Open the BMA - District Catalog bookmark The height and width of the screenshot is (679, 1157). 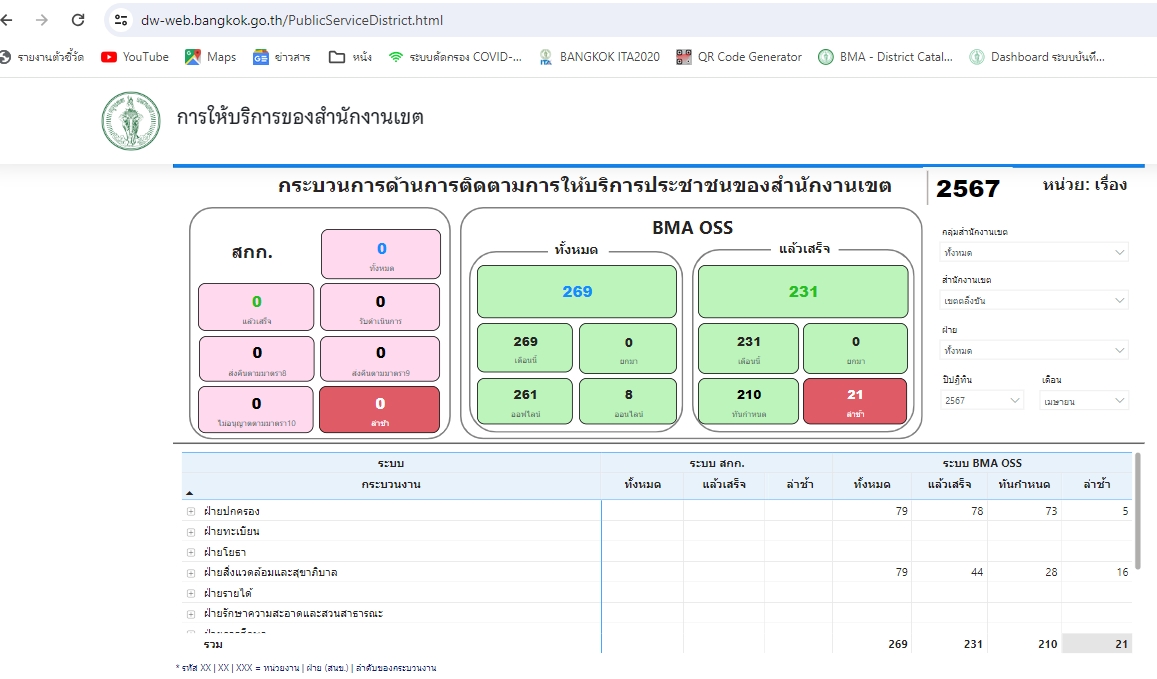[x=886, y=57]
